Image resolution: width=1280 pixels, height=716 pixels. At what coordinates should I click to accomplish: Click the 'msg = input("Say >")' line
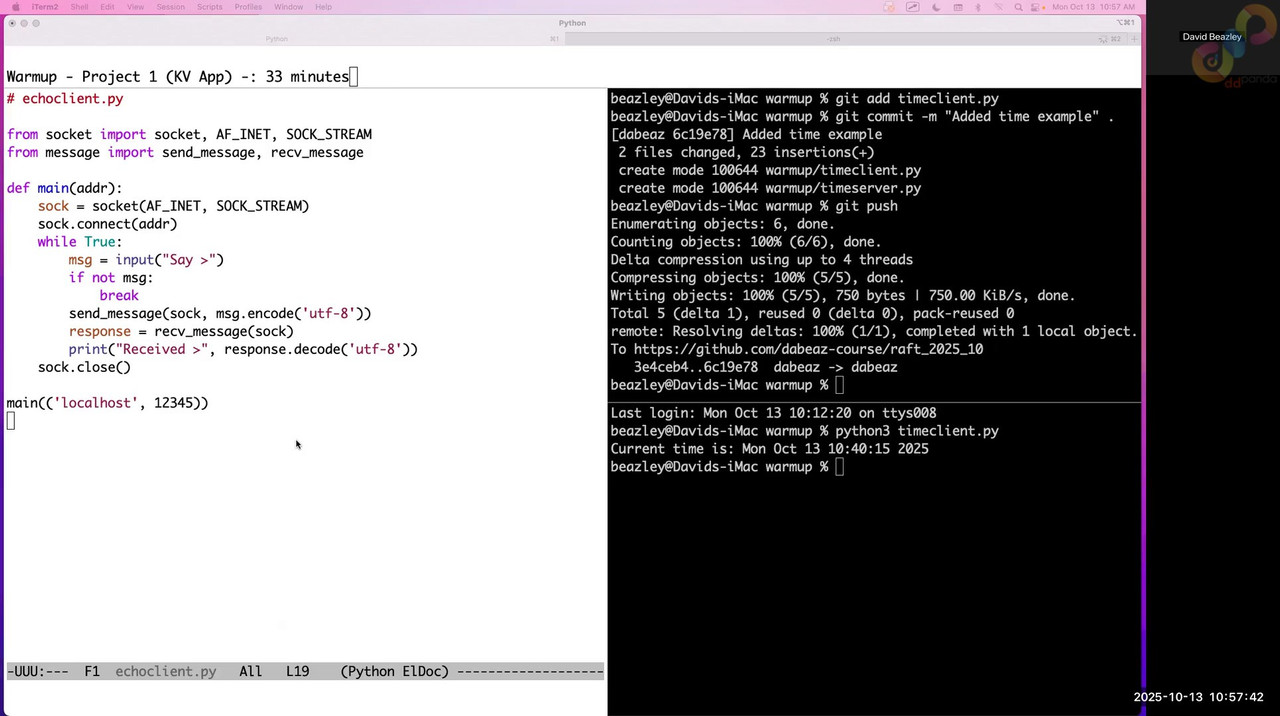coord(146,260)
